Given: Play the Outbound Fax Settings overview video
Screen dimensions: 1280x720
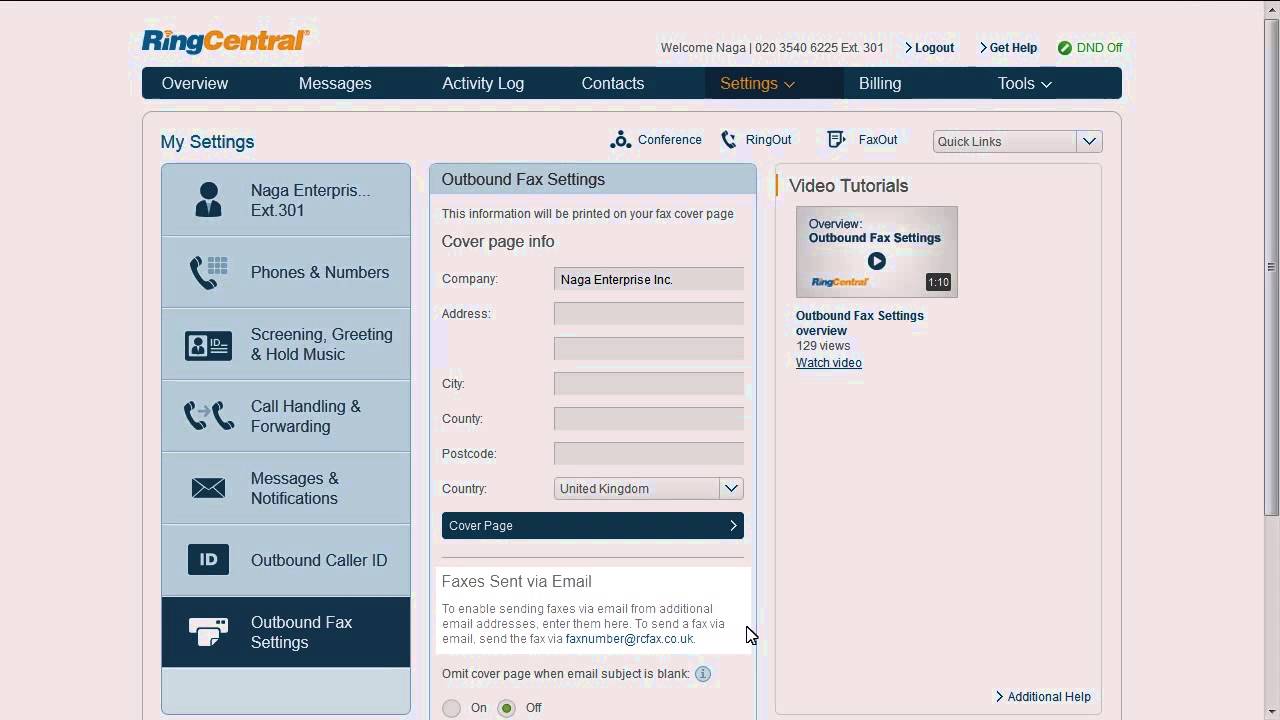Looking at the screenshot, I should click(x=877, y=261).
